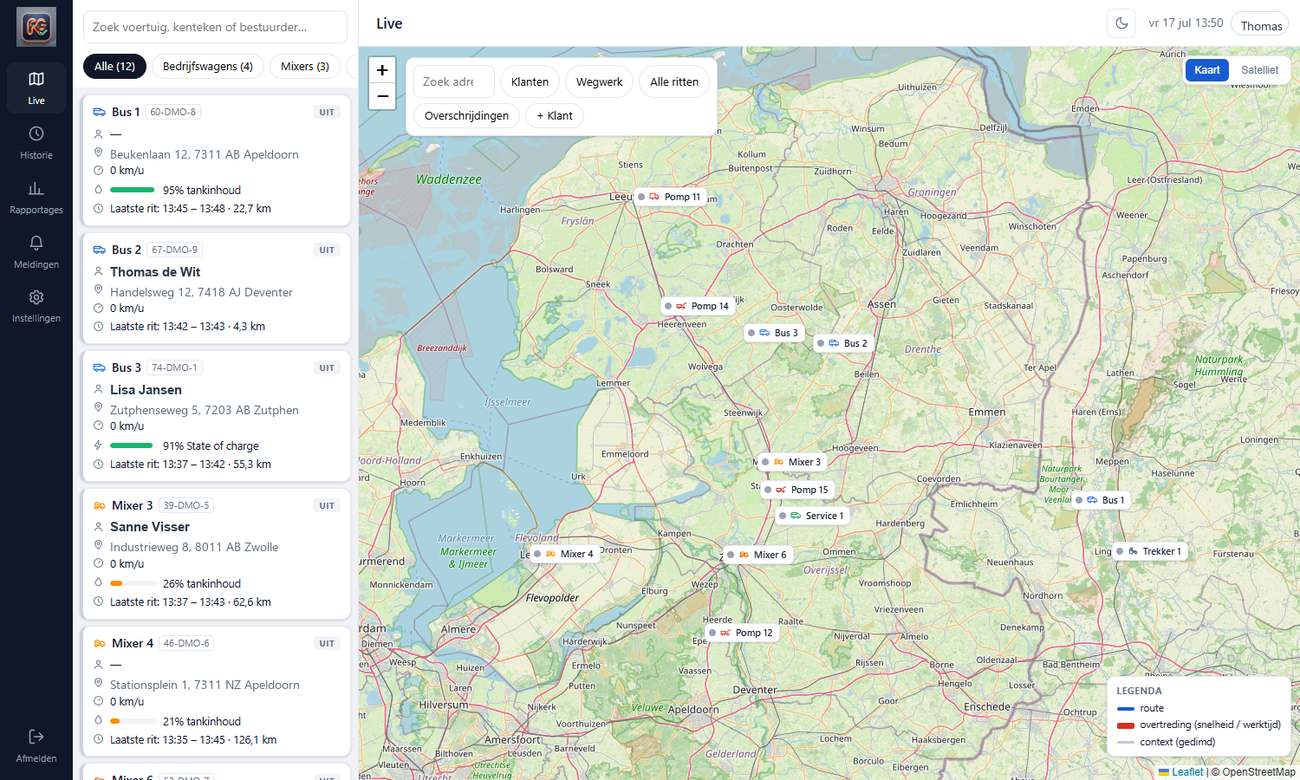This screenshot has height=780, width=1300.
Task: Select Pomp 15 marker on the map
Action: tap(798, 490)
